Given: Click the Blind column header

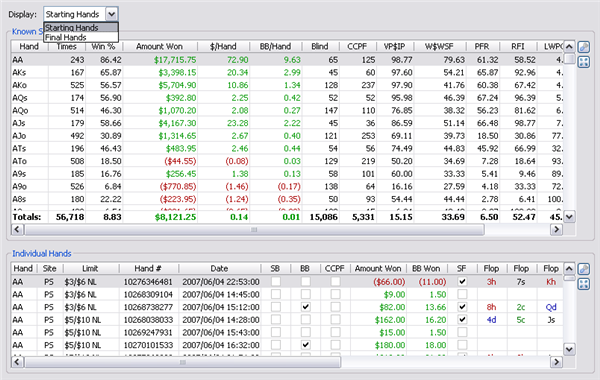Looking at the screenshot, I should 320,47.
